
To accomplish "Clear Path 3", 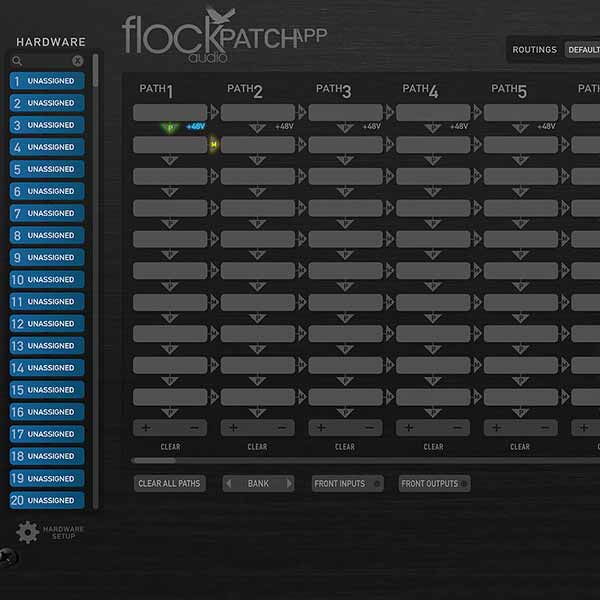I will tap(345, 447).
